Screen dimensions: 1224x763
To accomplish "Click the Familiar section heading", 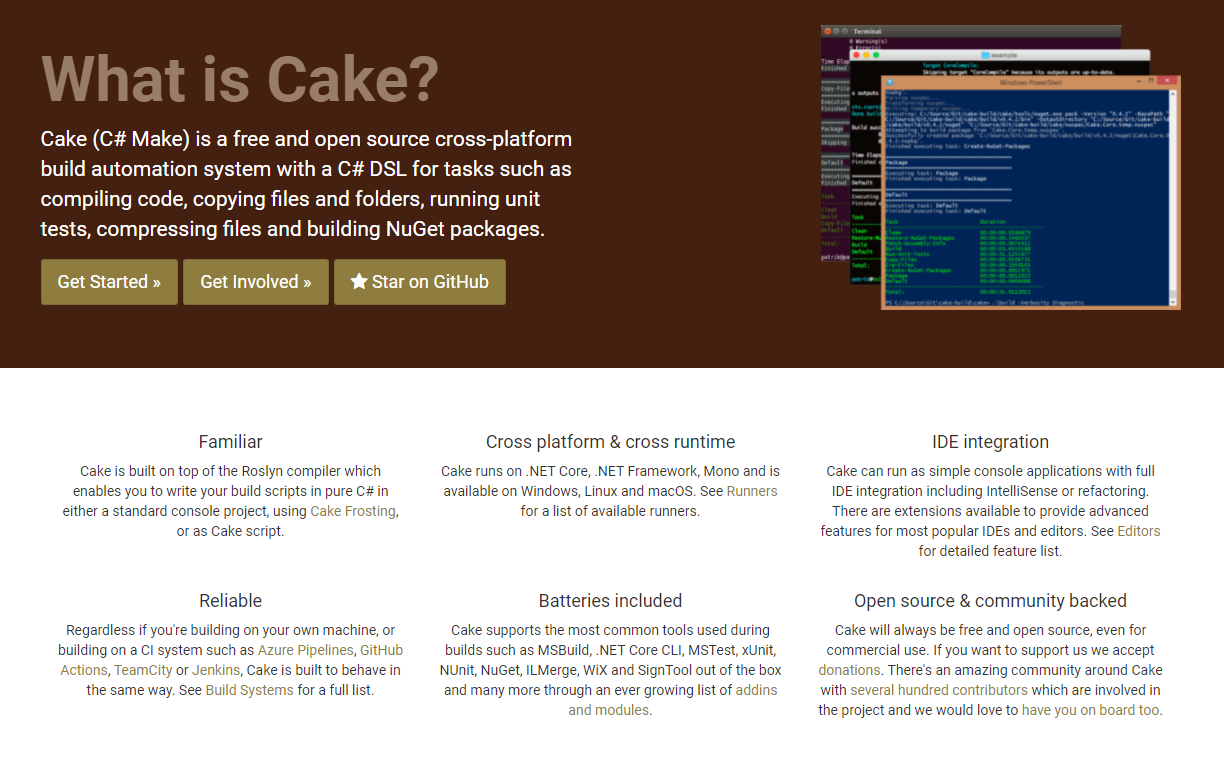I will point(231,441).
